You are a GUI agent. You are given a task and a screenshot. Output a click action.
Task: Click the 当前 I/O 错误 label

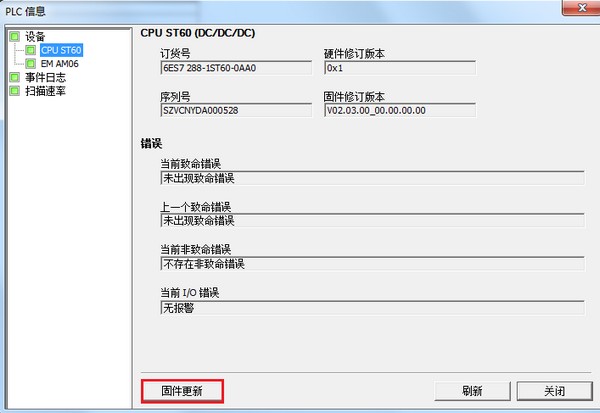coord(189,293)
